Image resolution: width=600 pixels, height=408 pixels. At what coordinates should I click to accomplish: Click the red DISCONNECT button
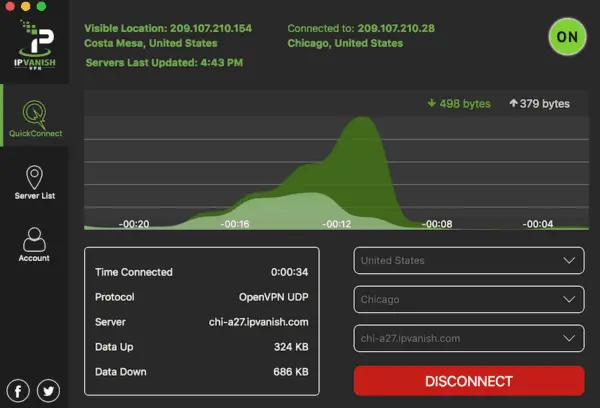469,381
